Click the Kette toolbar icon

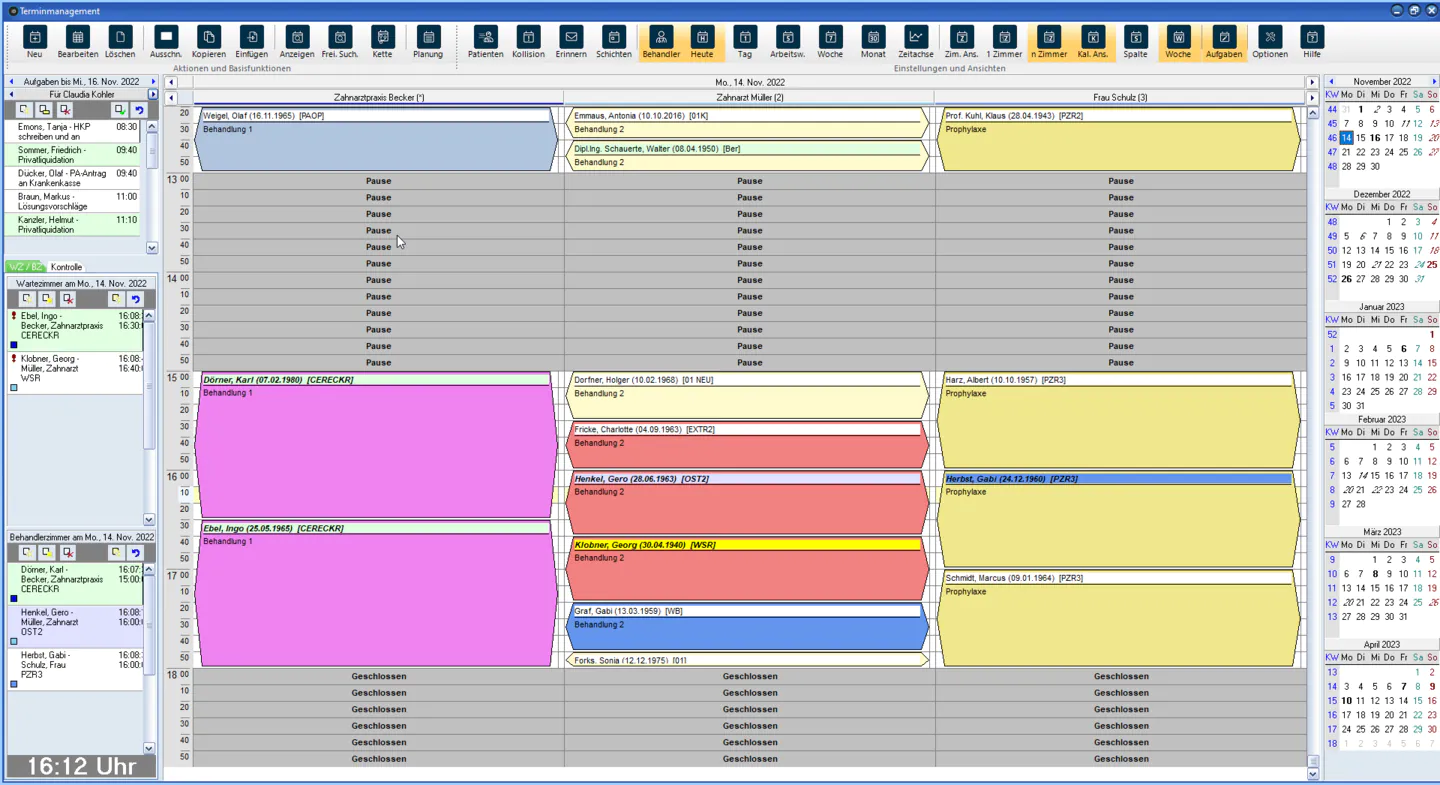pyautogui.click(x=383, y=42)
